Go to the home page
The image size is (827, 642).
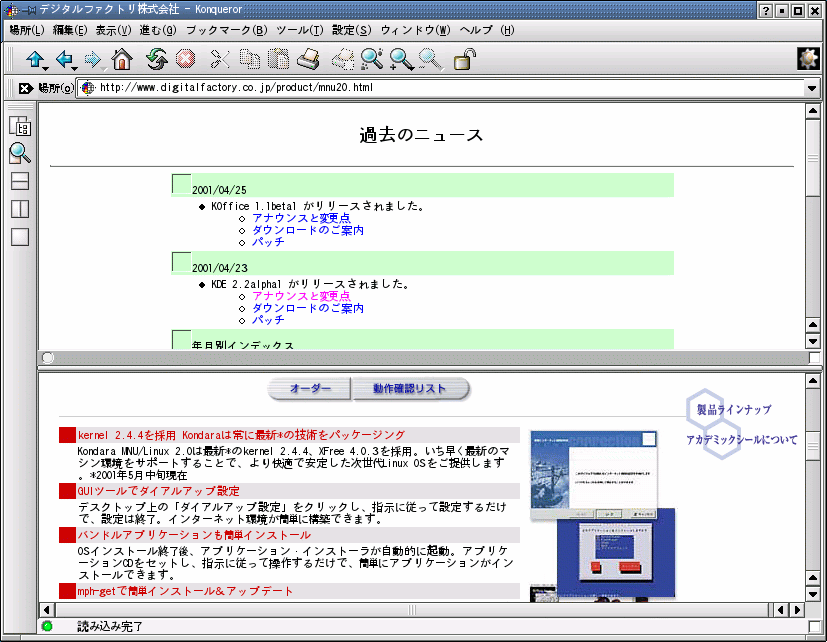pyautogui.click(x=122, y=59)
